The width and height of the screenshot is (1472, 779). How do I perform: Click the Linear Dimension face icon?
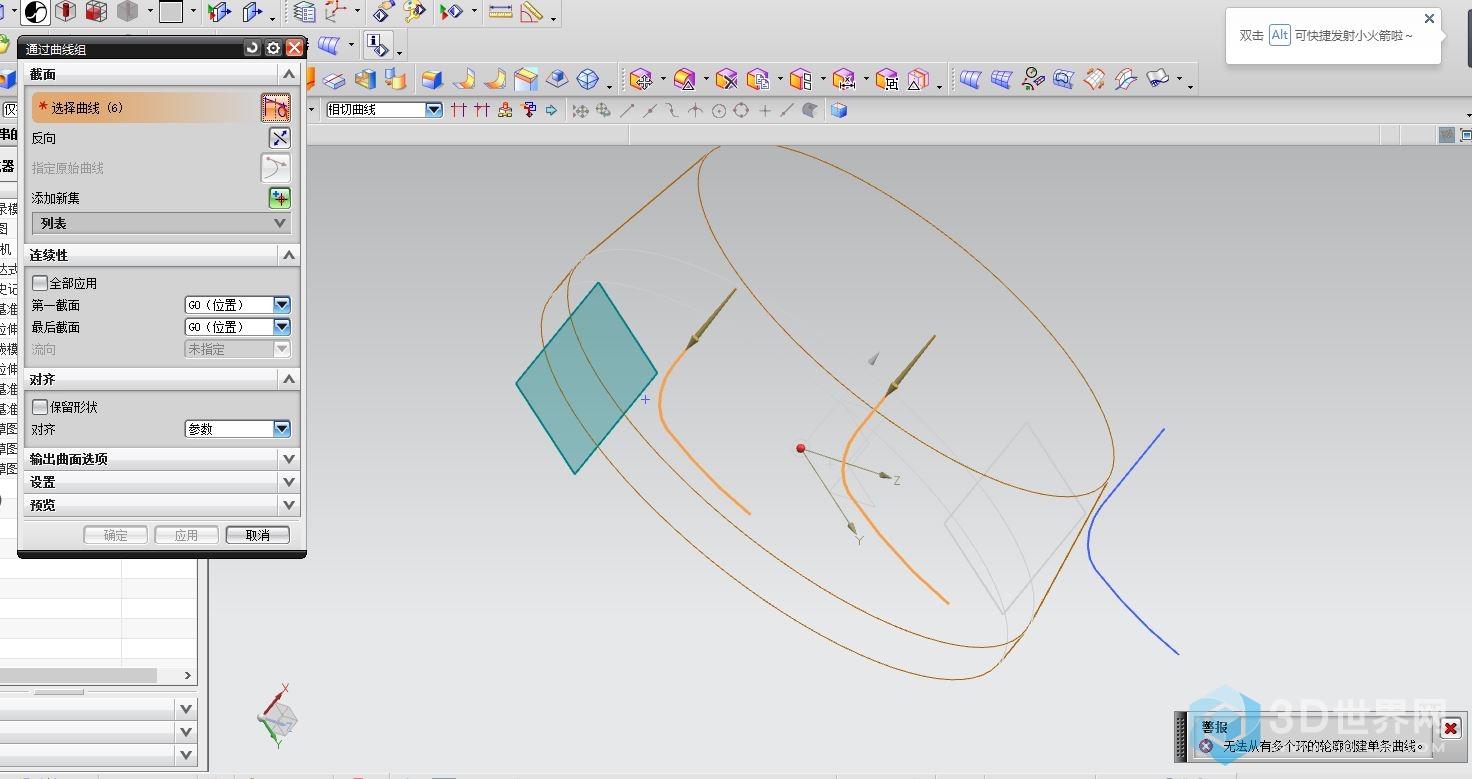843,80
